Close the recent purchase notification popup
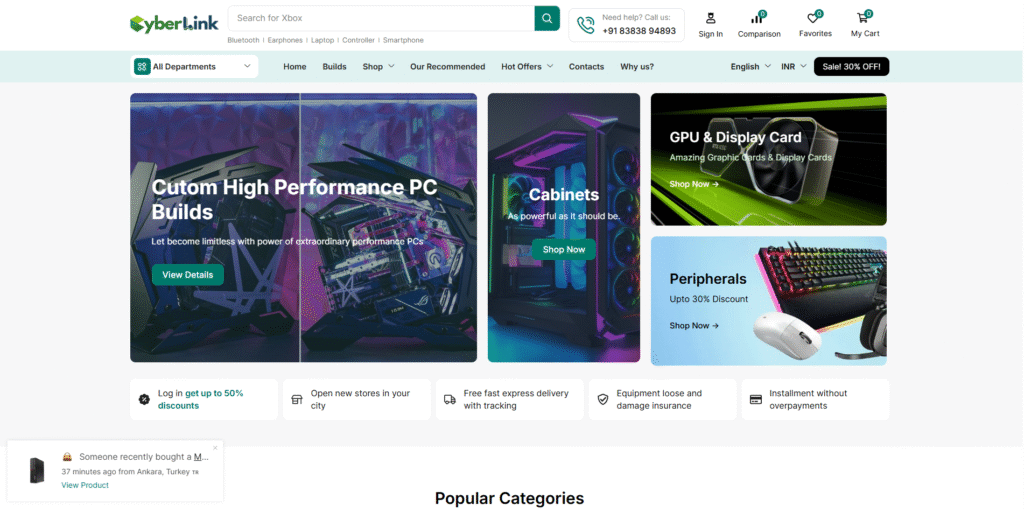The image size is (1024, 512). 215,448
